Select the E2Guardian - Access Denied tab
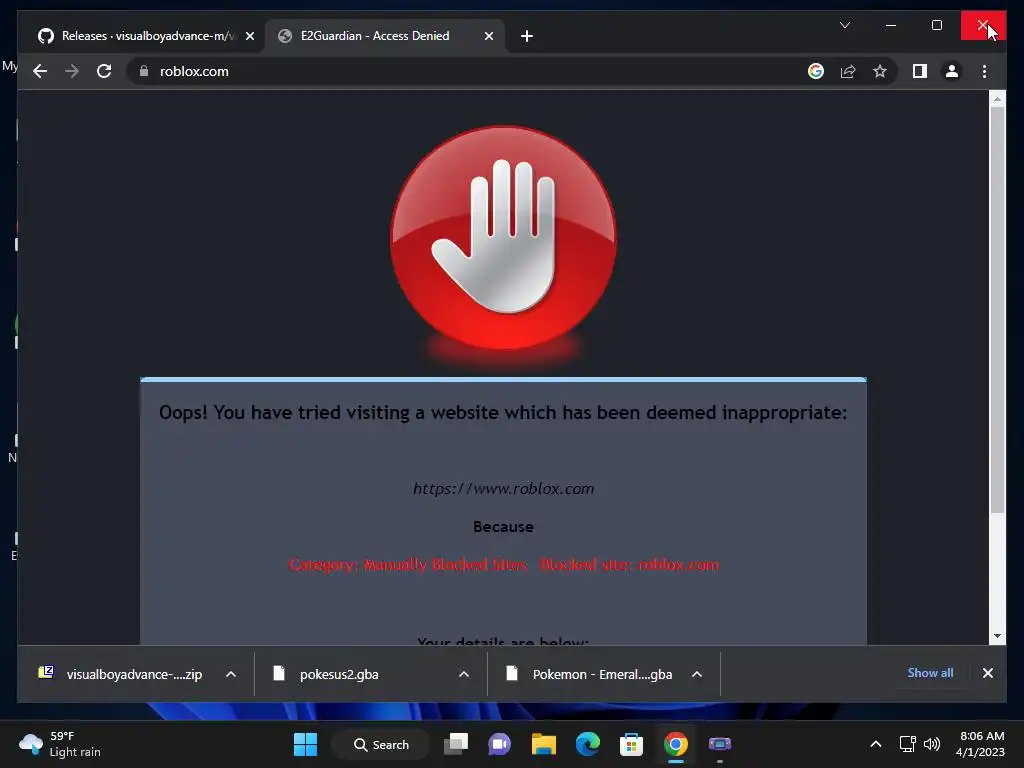Screen dimensions: 1024x768 coord(384,36)
